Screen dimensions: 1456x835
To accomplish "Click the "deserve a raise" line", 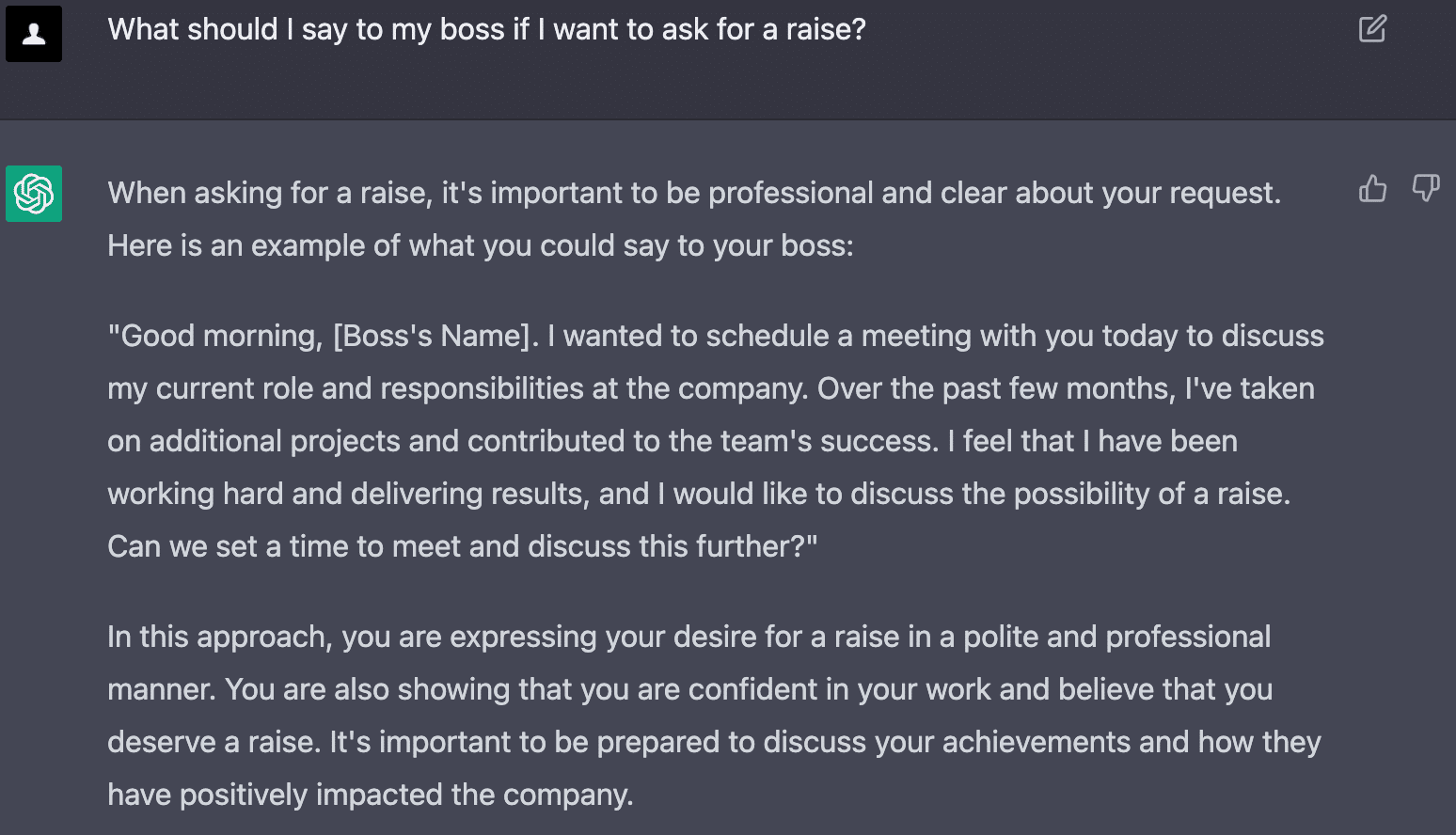I will 214,742.
